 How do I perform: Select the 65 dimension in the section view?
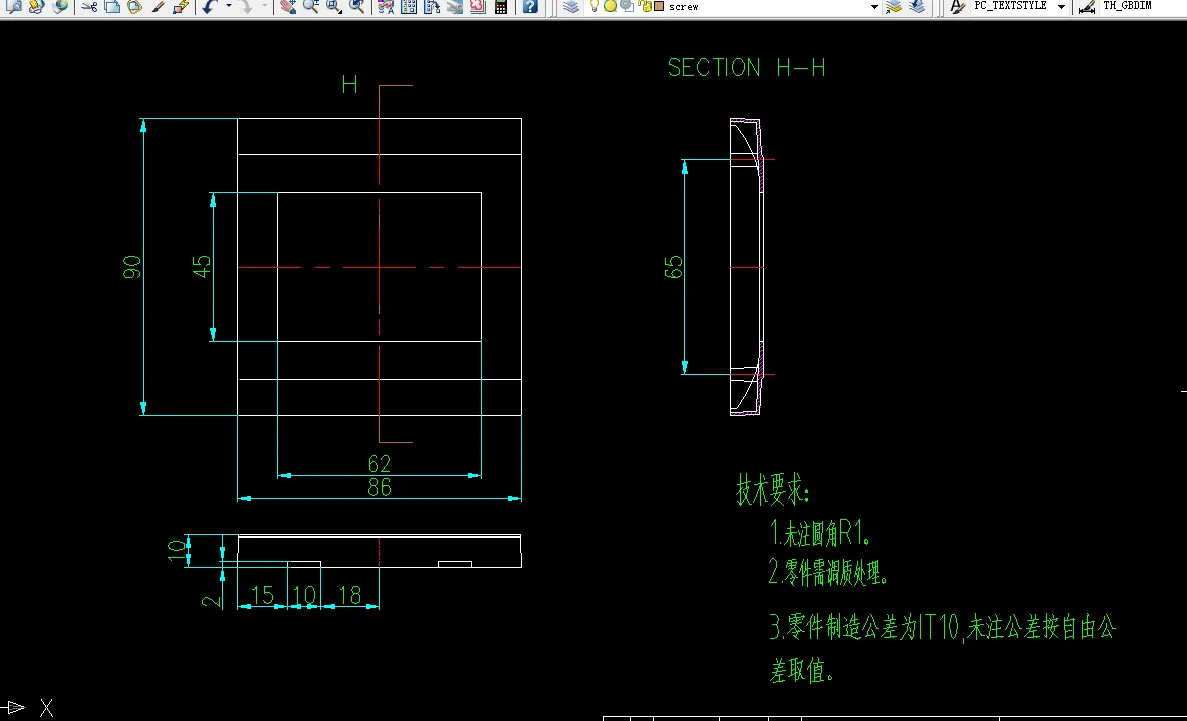673,267
